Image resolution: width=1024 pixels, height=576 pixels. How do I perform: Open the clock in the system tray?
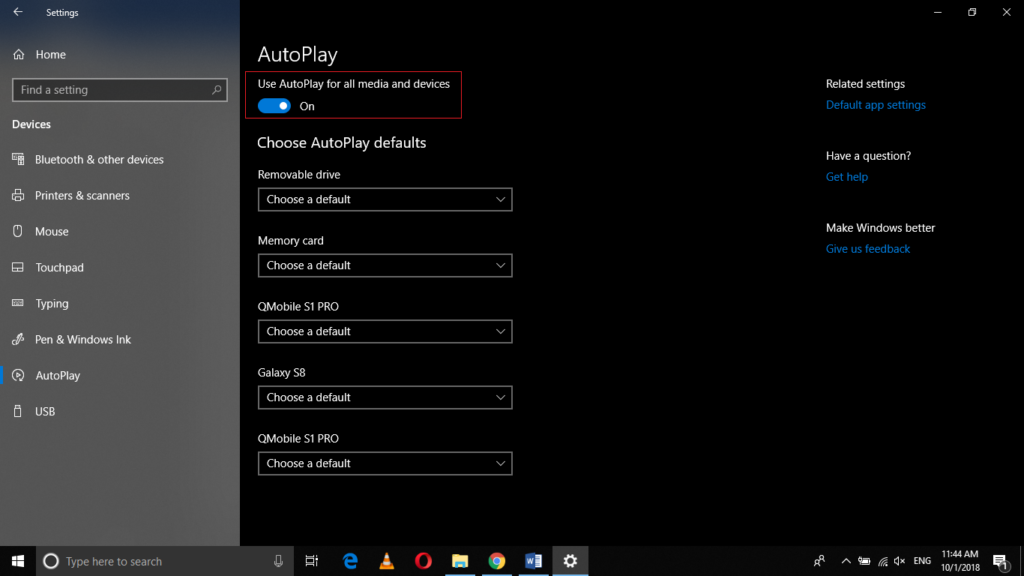coord(958,560)
